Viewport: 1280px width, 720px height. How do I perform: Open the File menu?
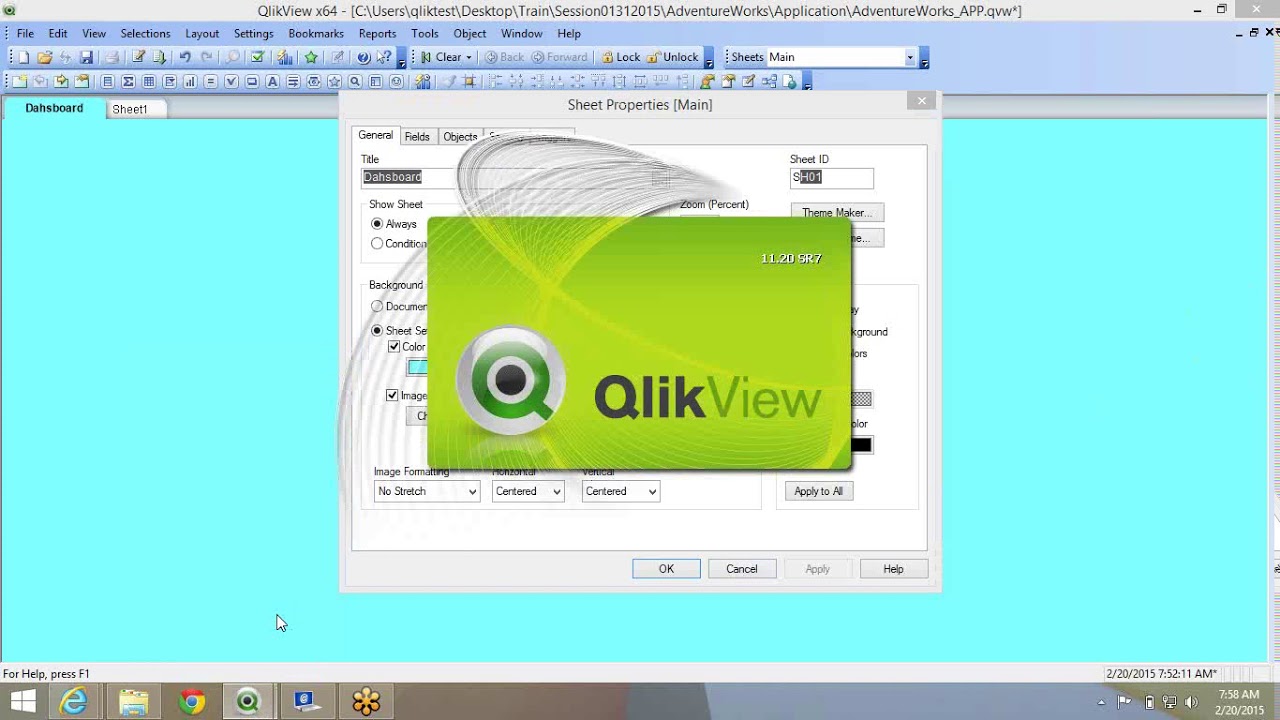point(25,33)
